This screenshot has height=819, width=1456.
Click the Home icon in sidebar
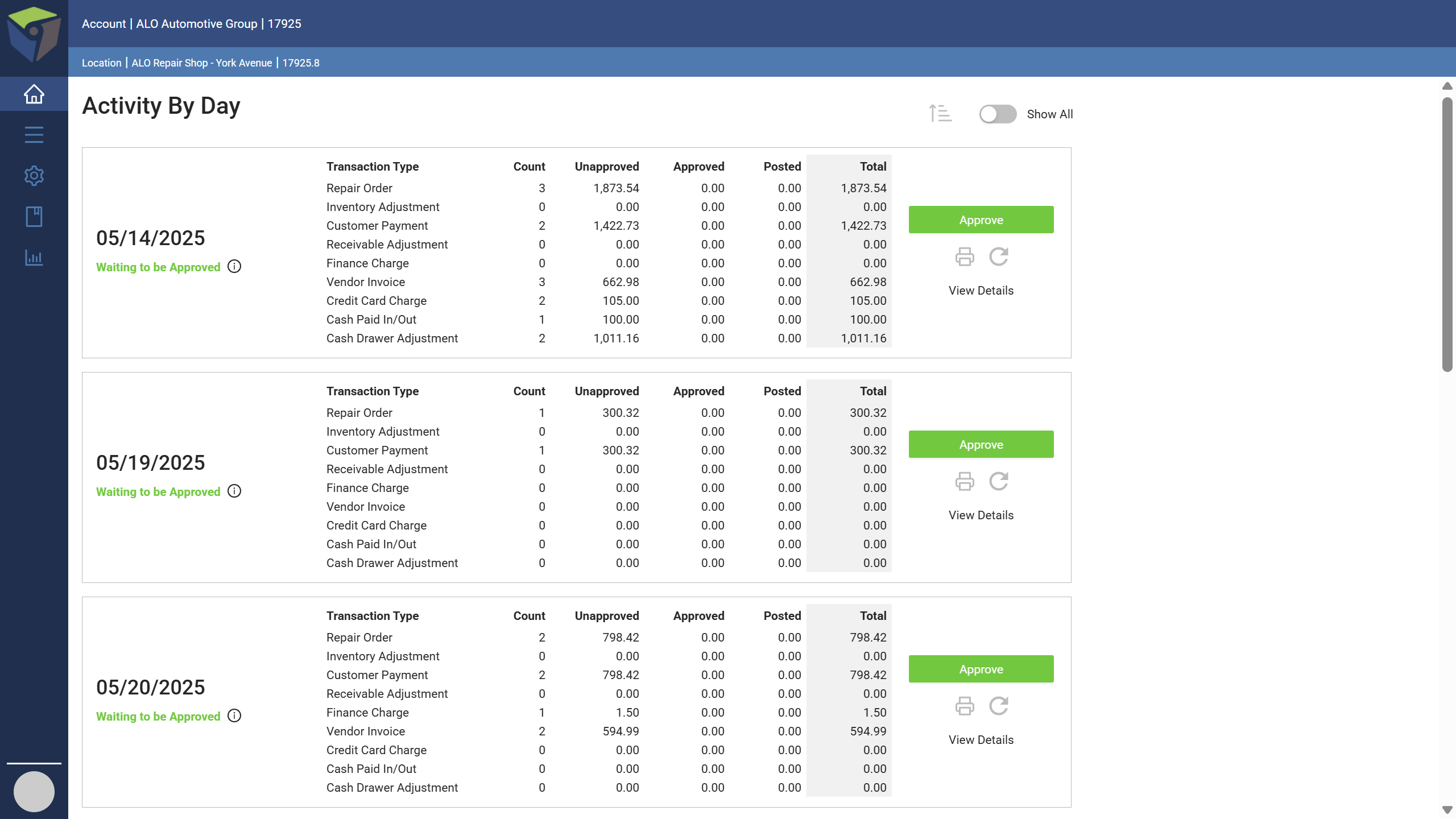coord(34,94)
